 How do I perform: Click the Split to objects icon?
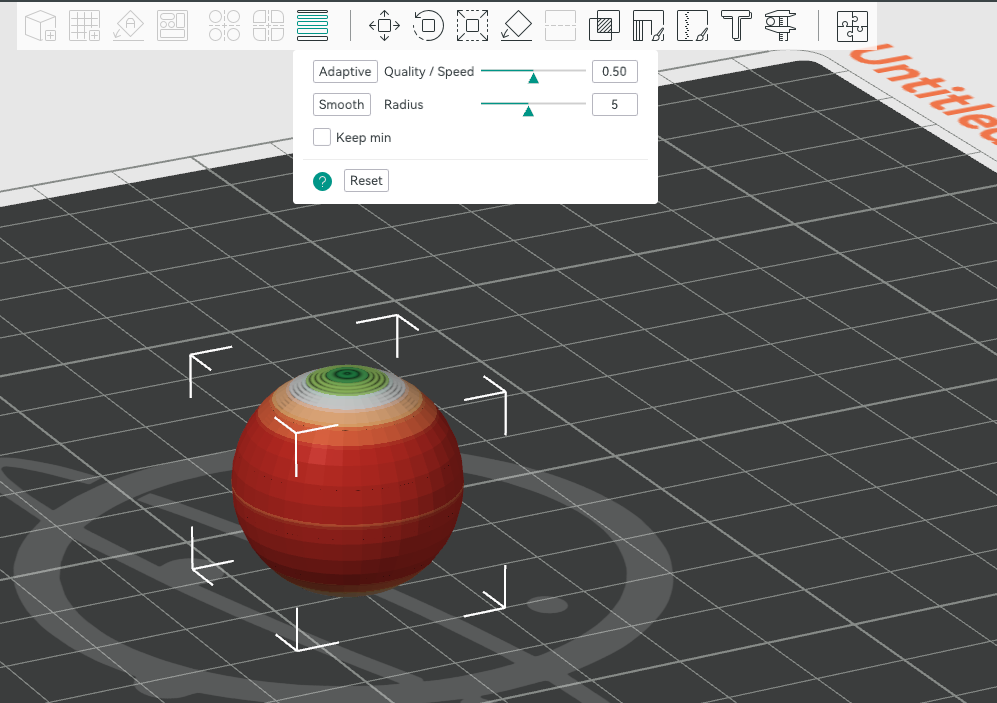[224, 26]
